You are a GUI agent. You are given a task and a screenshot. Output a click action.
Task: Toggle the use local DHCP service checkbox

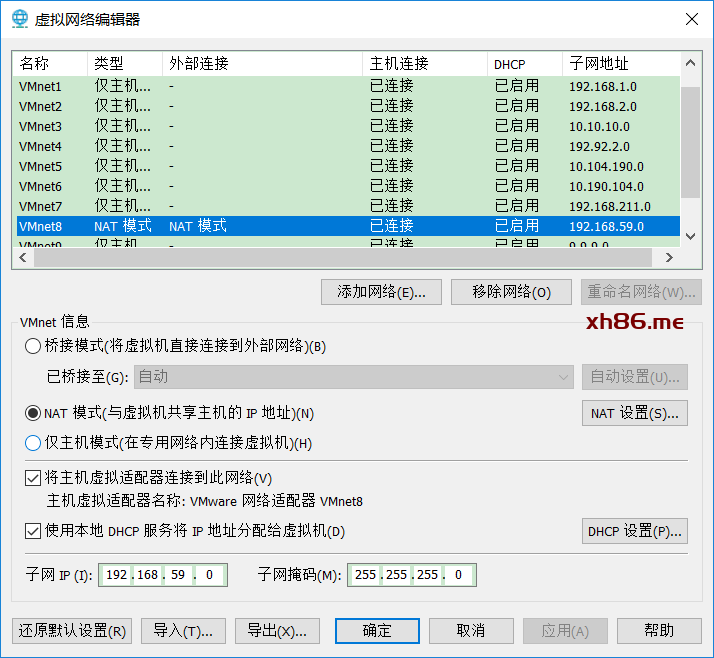point(33,531)
